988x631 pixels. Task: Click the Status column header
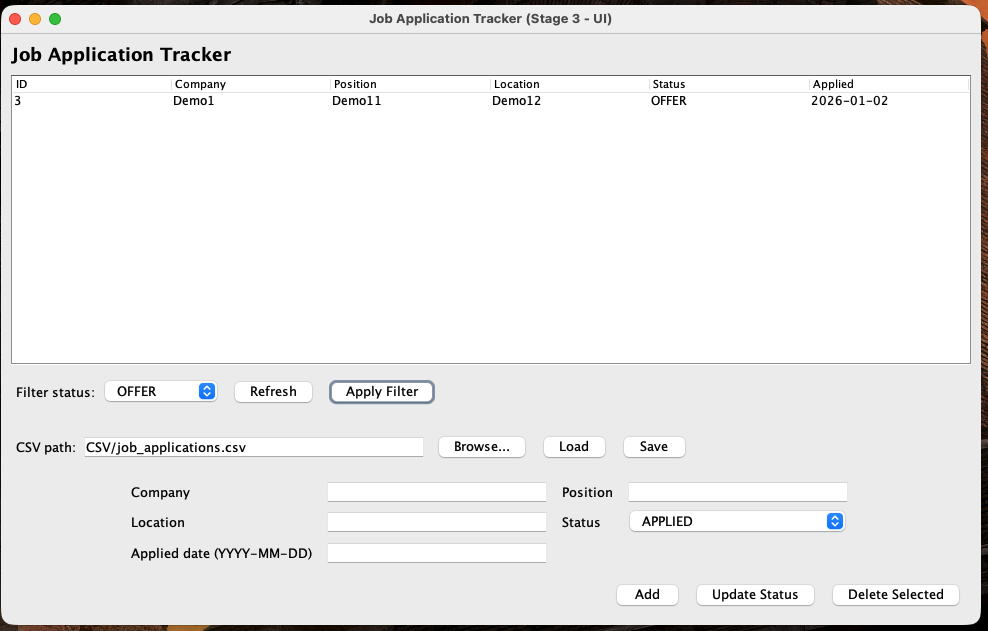coord(729,84)
